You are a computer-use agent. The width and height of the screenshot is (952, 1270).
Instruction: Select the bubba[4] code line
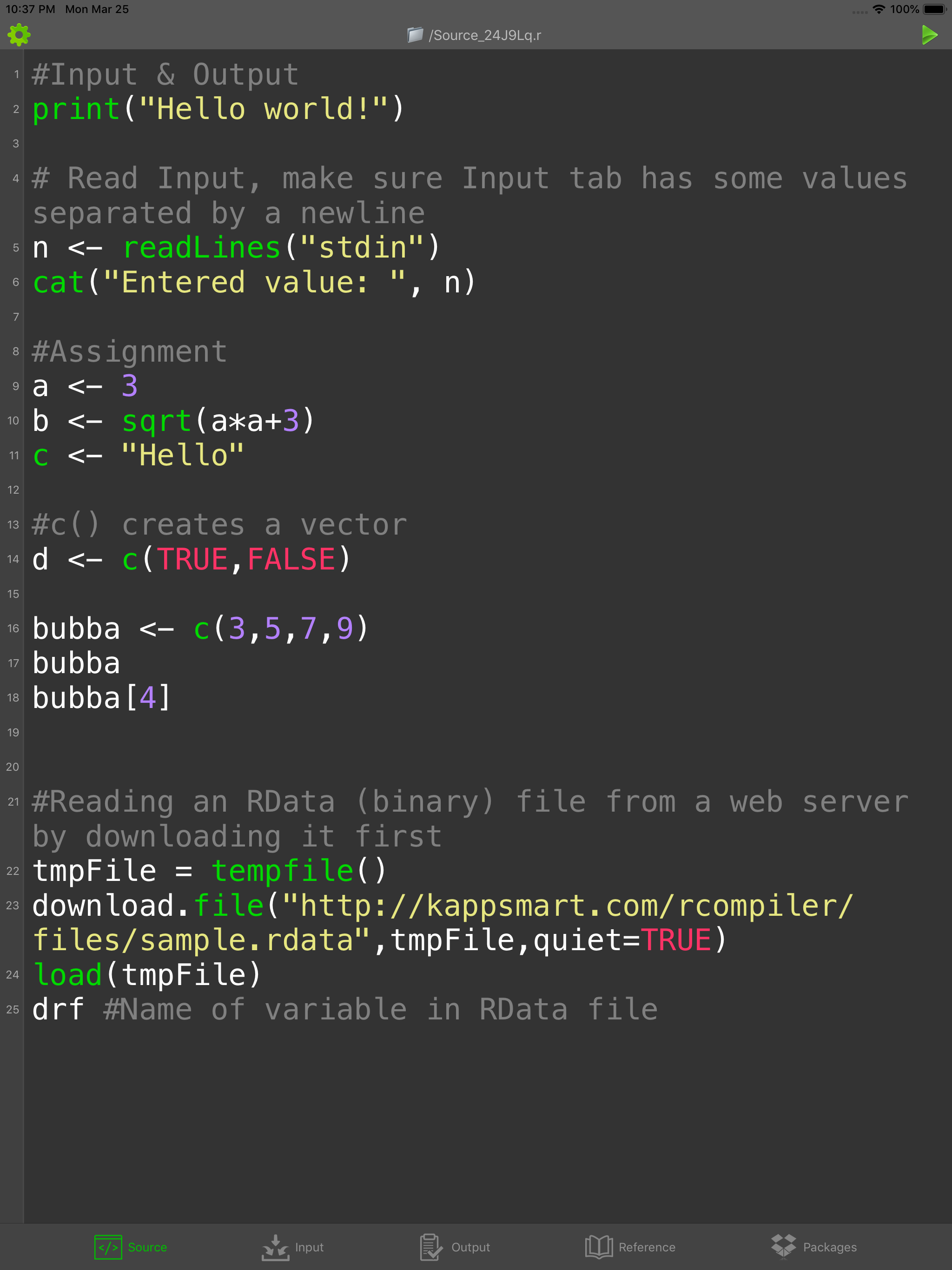pos(100,696)
